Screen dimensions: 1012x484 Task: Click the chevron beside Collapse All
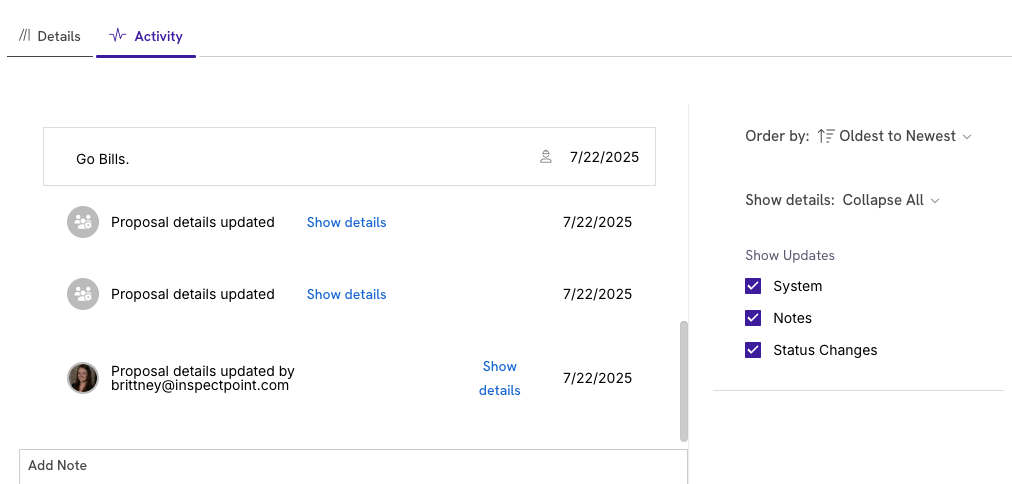(935, 201)
